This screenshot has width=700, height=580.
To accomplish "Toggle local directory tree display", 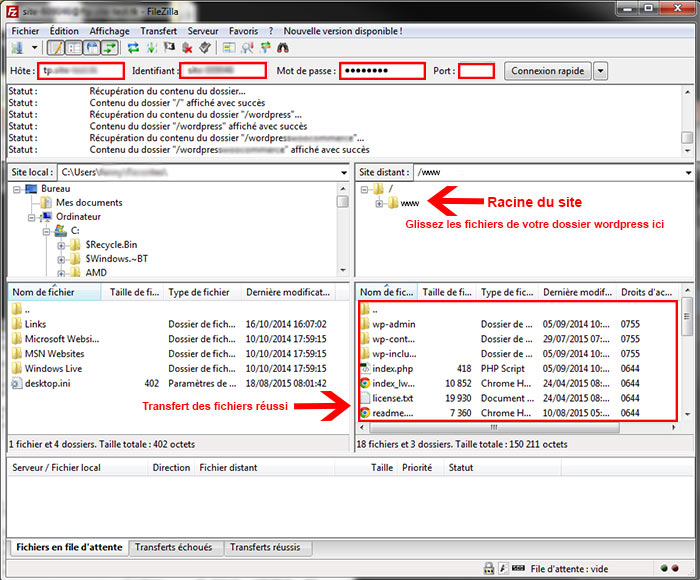I will point(74,47).
